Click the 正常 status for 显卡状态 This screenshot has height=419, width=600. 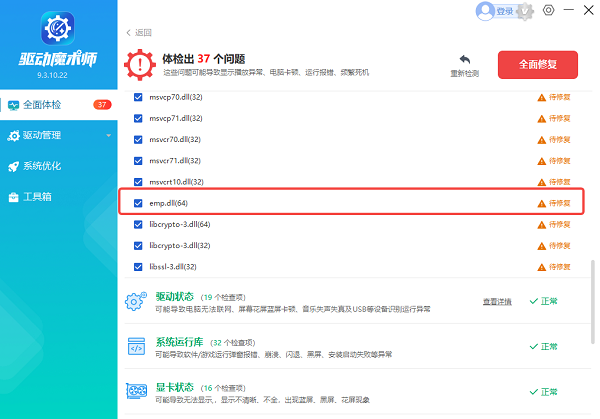click(x=549, y=391)
